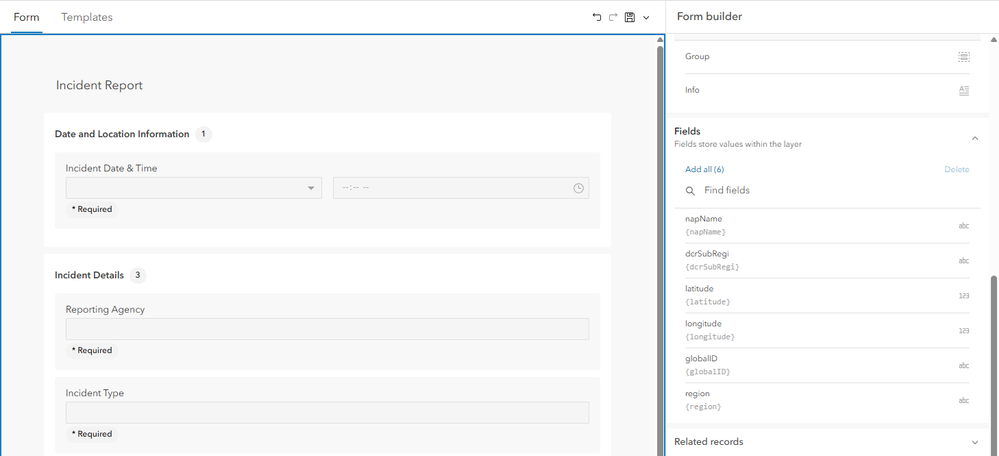Switch to the Templates tab
999x456 pixels.
click(x=87, y=17)
